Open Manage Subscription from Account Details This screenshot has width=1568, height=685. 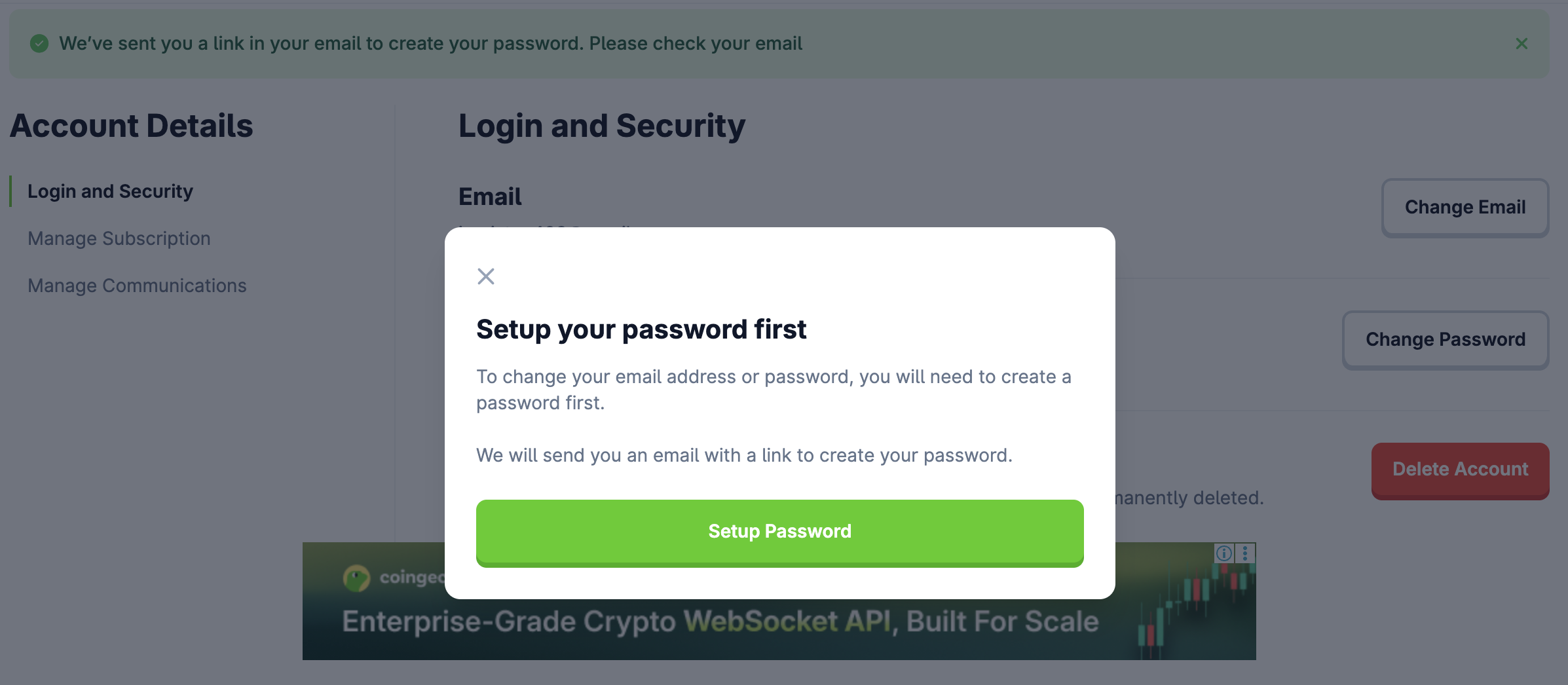pos(119,238)
